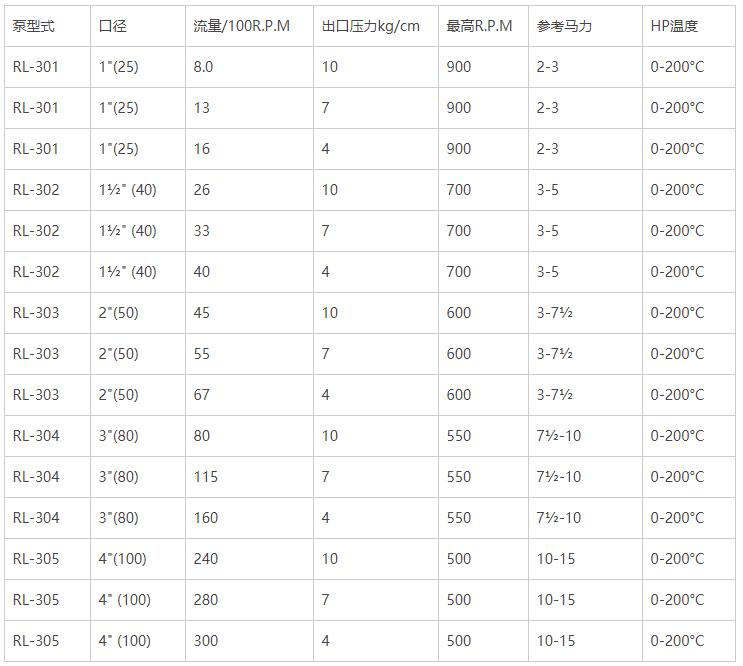Click RL-302 in the 26 flow row

coord(36,190)
